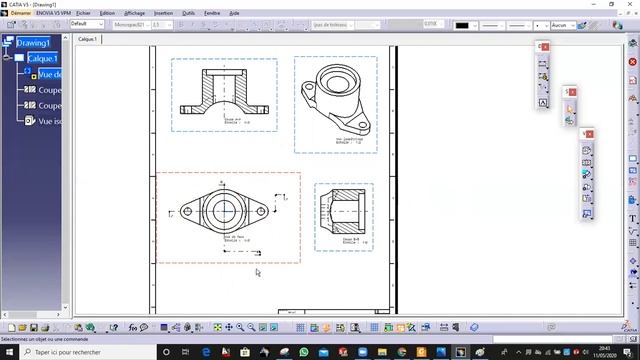
Task: Save the drawing with the floppy icon
Action: coord(34,327)
